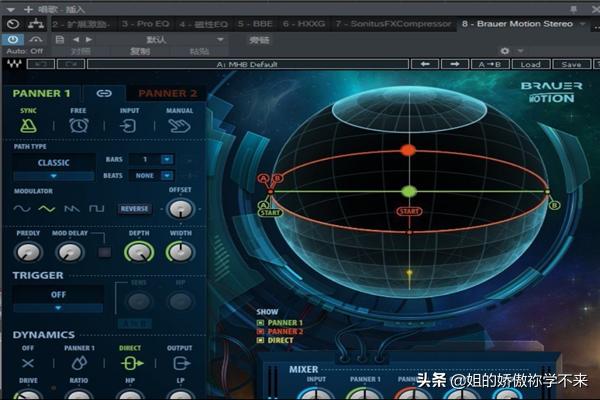Choose the INPUT trigger mode icon
Viewport: 600px width, 400px height.
click(x=129, y=126)
